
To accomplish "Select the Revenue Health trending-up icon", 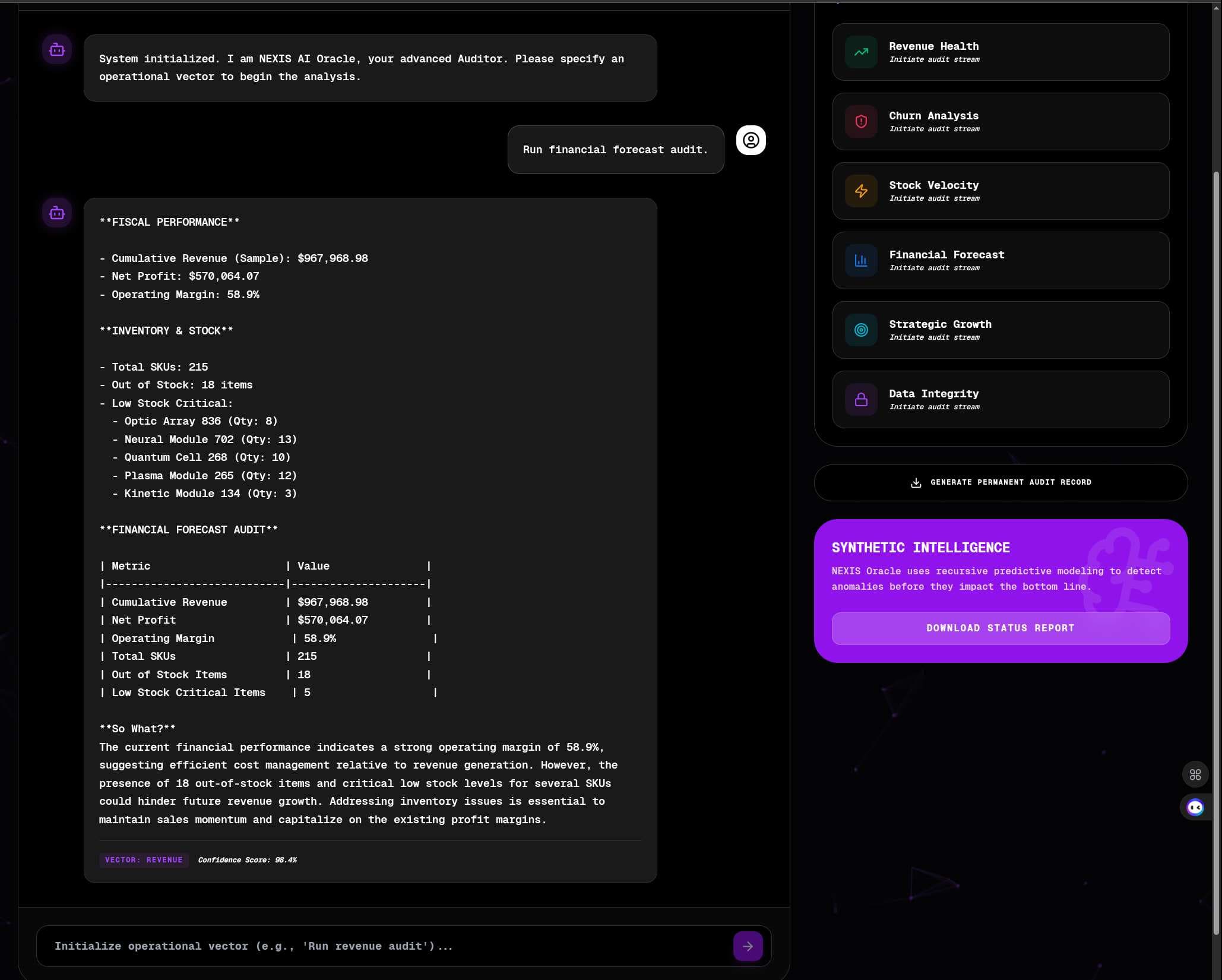I will (x=861, y=52).
